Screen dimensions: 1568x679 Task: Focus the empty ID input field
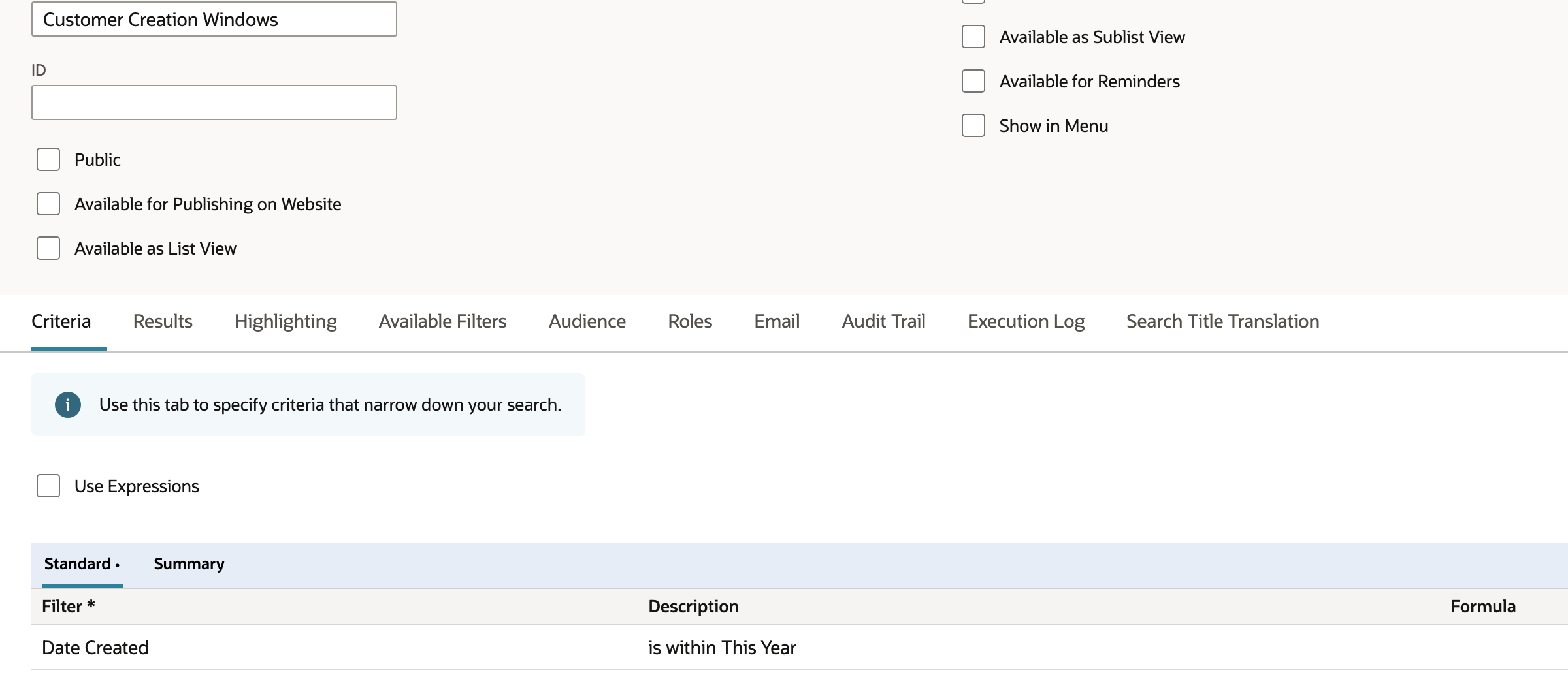pyautogui.click(x=214, y=103)
